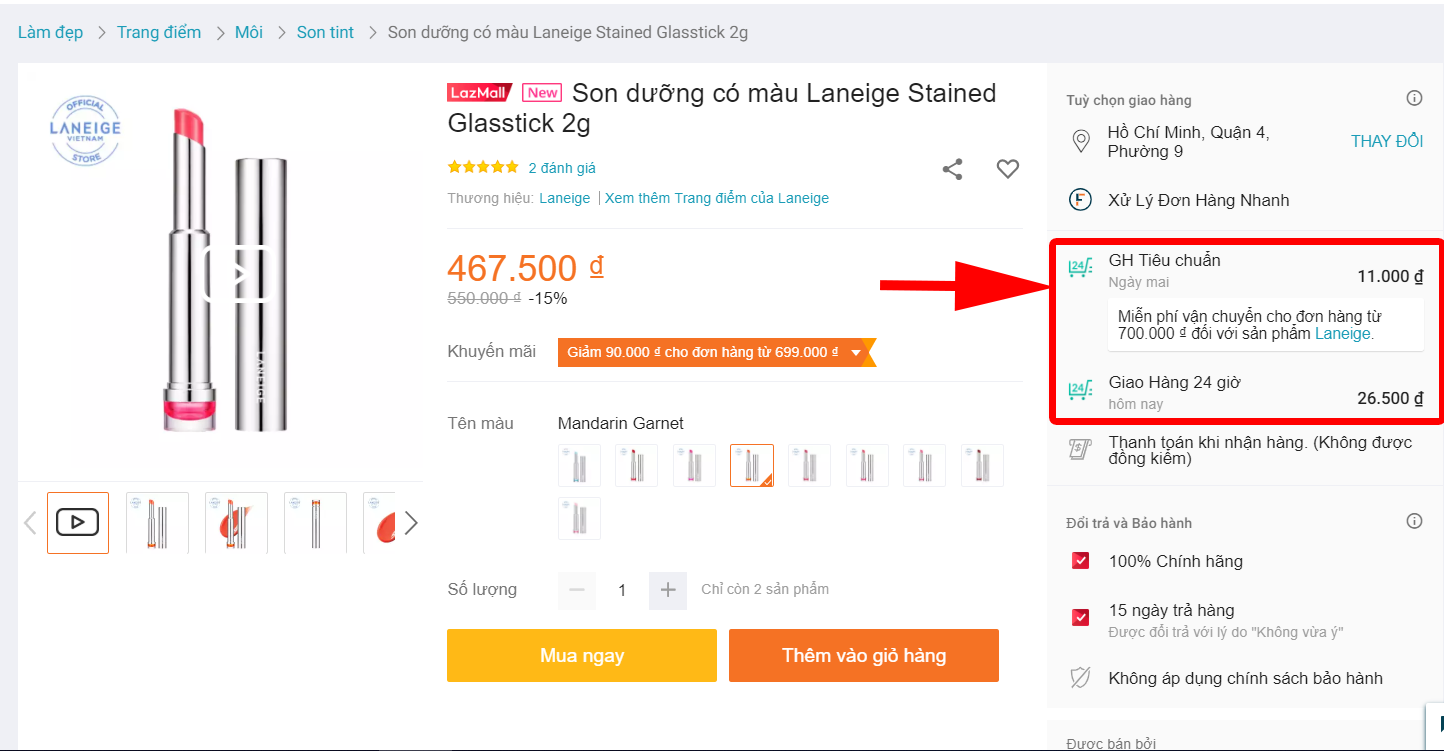This screenshot has height=751, width=1444.
Task: Click THAY ĐỔI to change delivery address
Action: click(1386, 141)
